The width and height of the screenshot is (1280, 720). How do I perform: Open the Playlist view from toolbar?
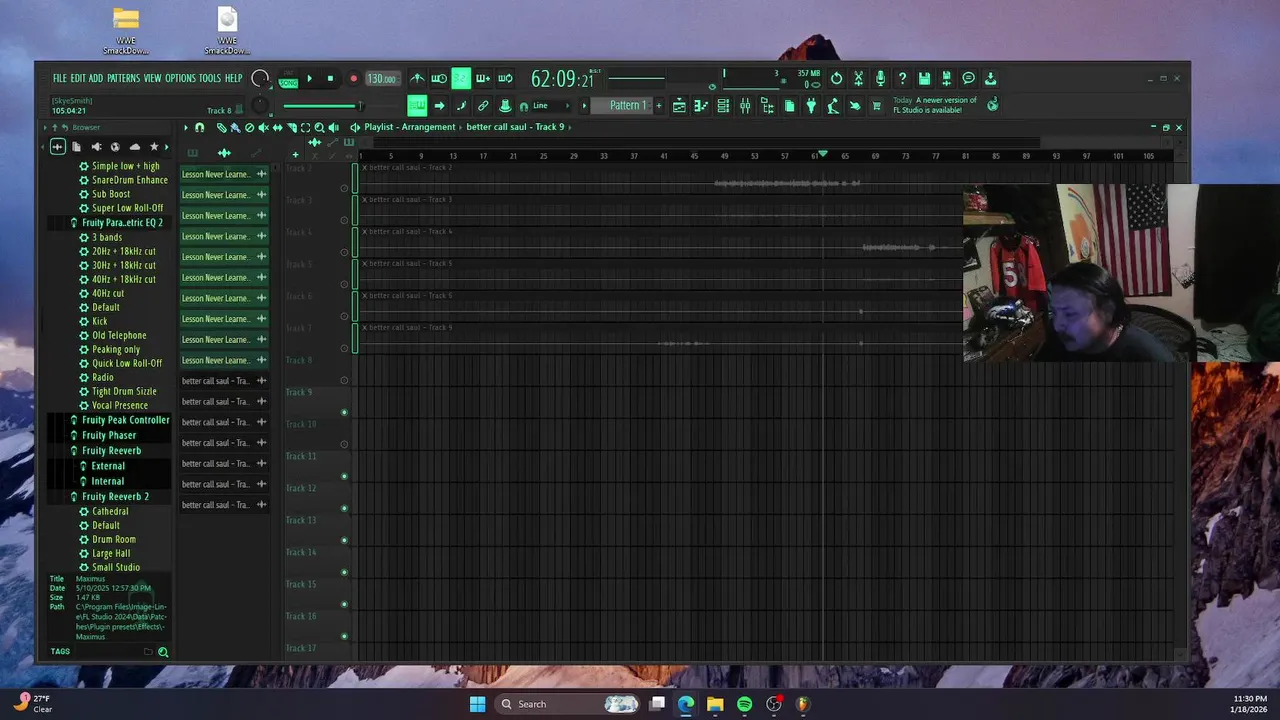pyautogui.click(x=679, y=105)
